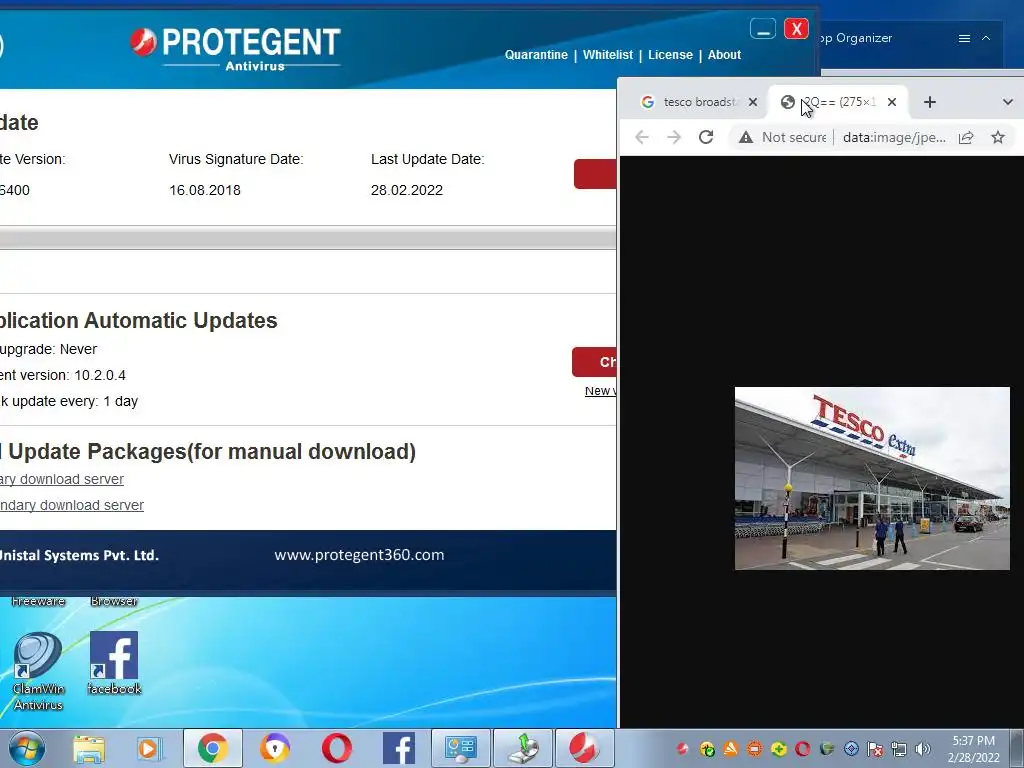Click the Unistal Systems Pvt. Ltd. text

tap(79, 556)
